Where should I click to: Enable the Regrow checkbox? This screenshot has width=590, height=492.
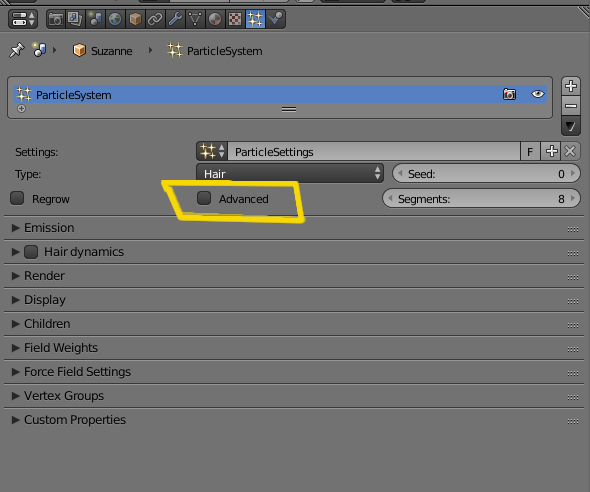[x=17, y=198]
